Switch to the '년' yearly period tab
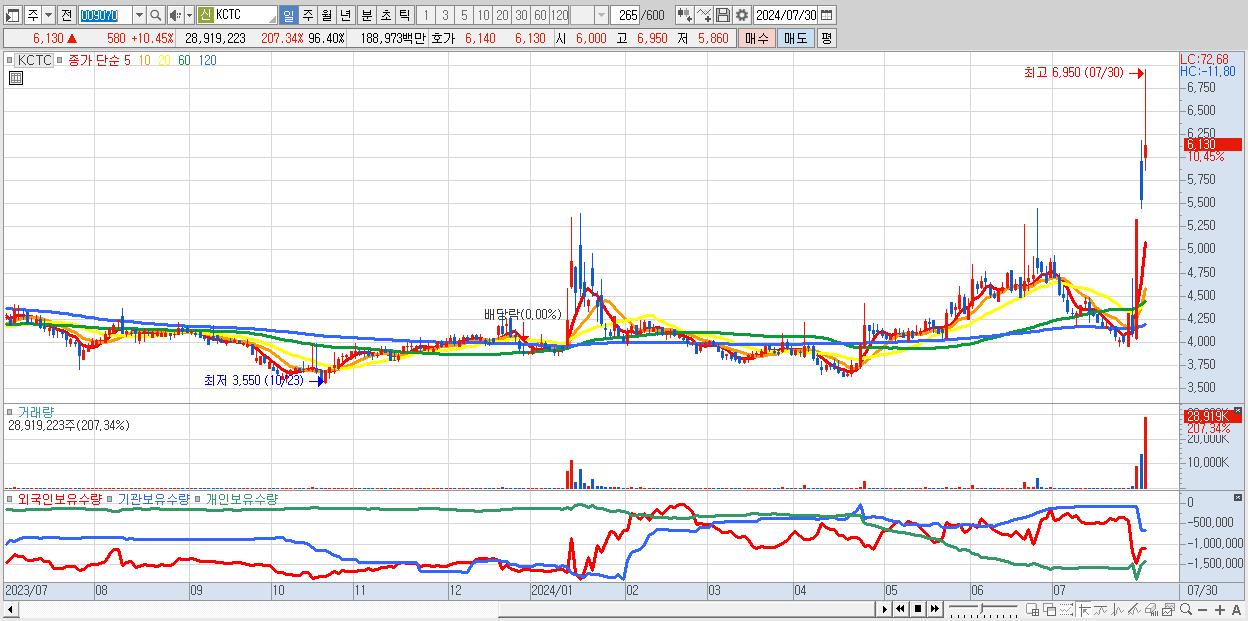1248x621 pixels. point(345,15)
